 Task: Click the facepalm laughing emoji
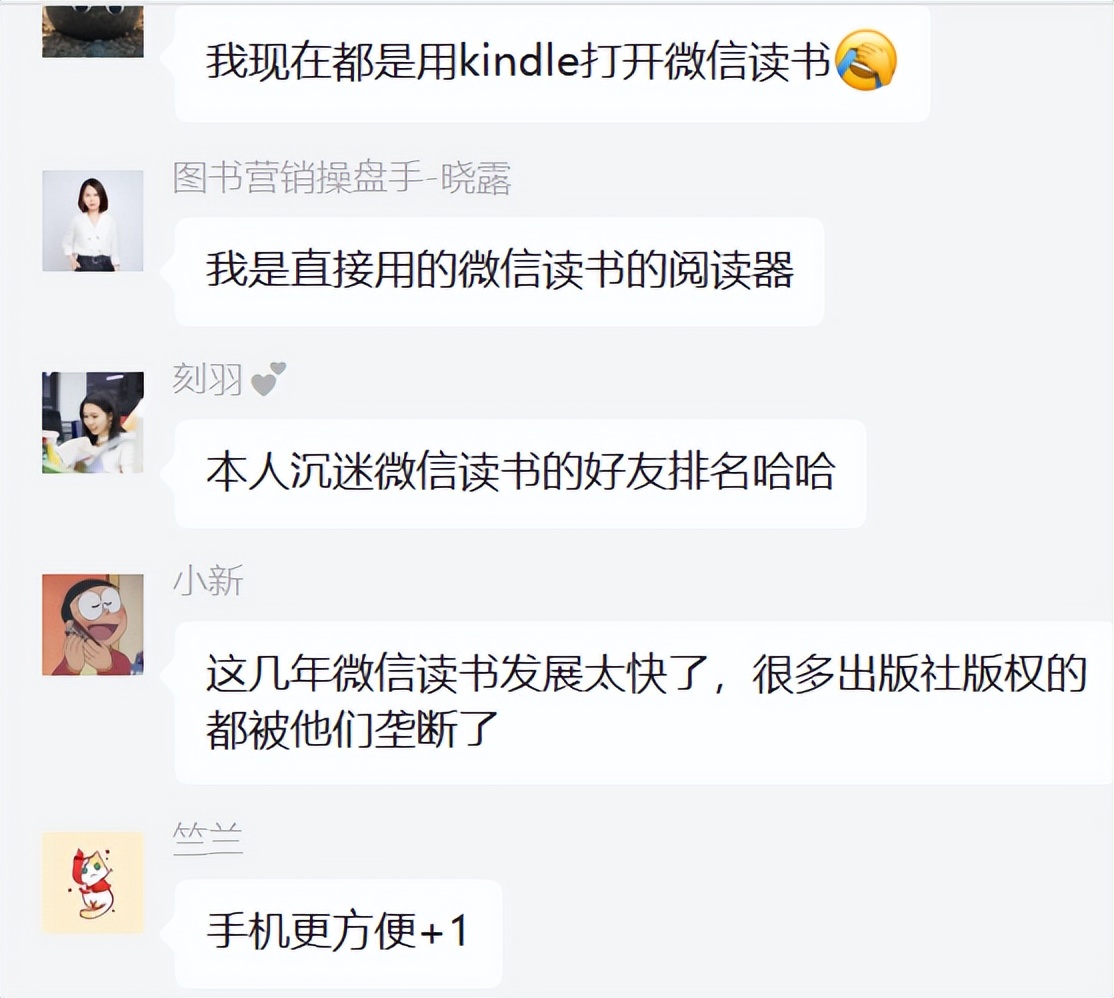[867, 60]
